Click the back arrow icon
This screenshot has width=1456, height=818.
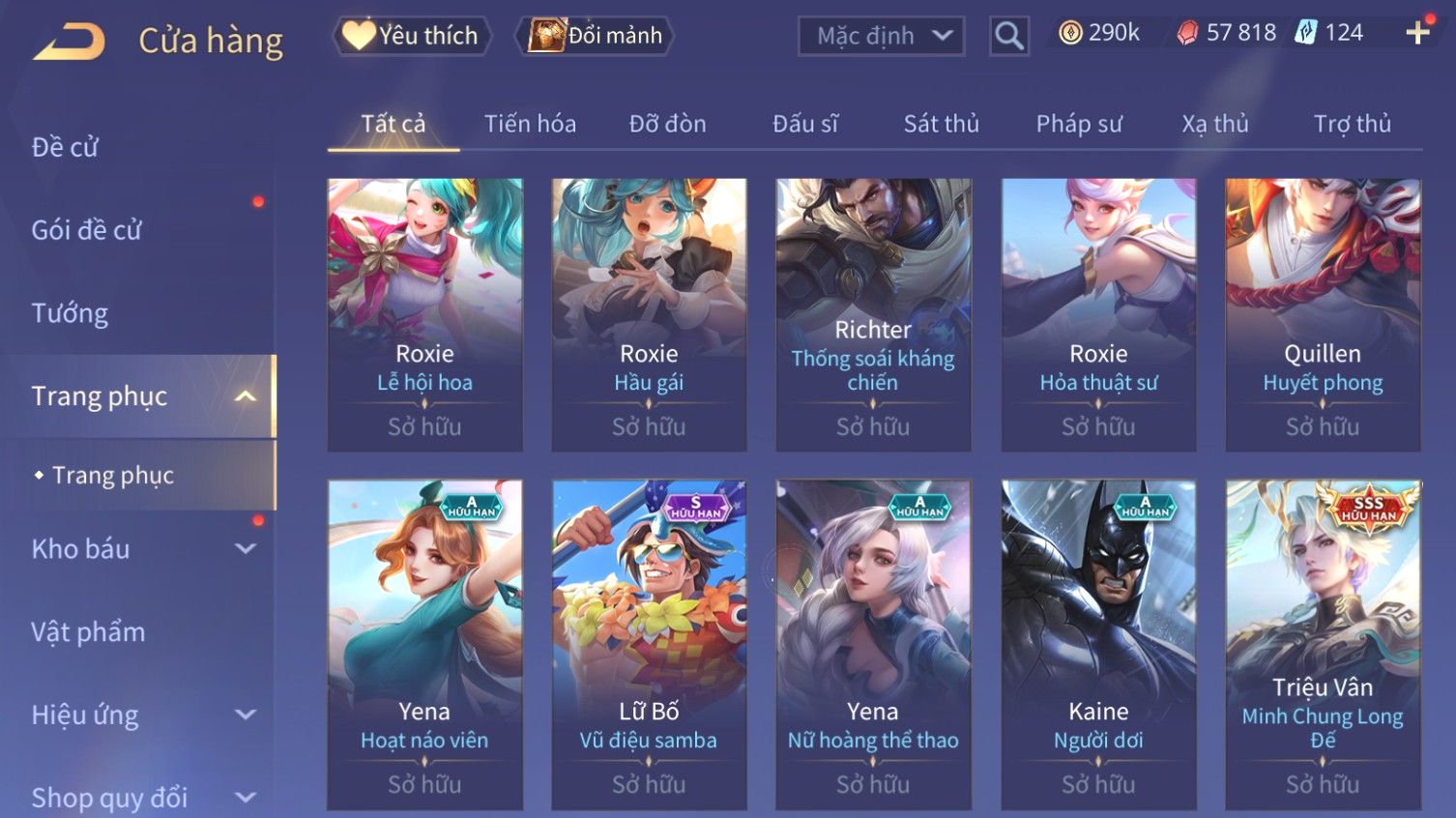click(x=69, y=42)
